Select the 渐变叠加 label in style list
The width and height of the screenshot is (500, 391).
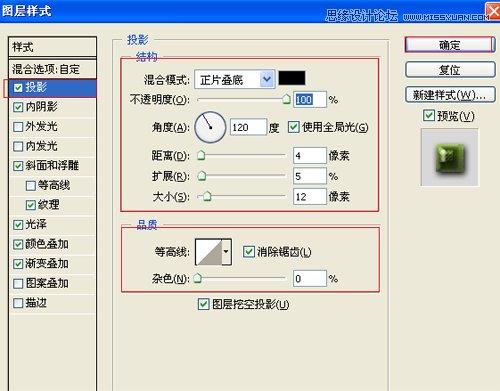click(x=47, y=264)
